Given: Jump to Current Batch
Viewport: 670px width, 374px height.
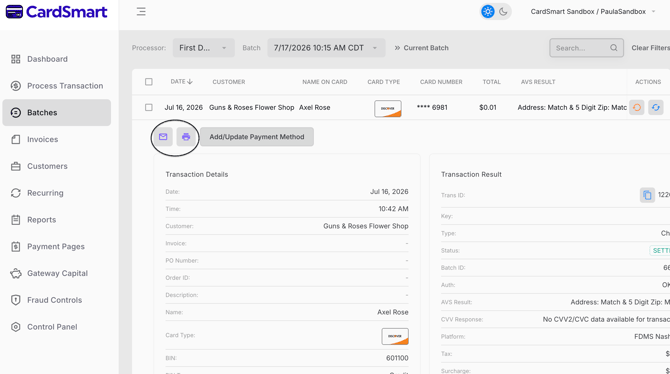Looking at the screenshot, I should click(421, 48).
